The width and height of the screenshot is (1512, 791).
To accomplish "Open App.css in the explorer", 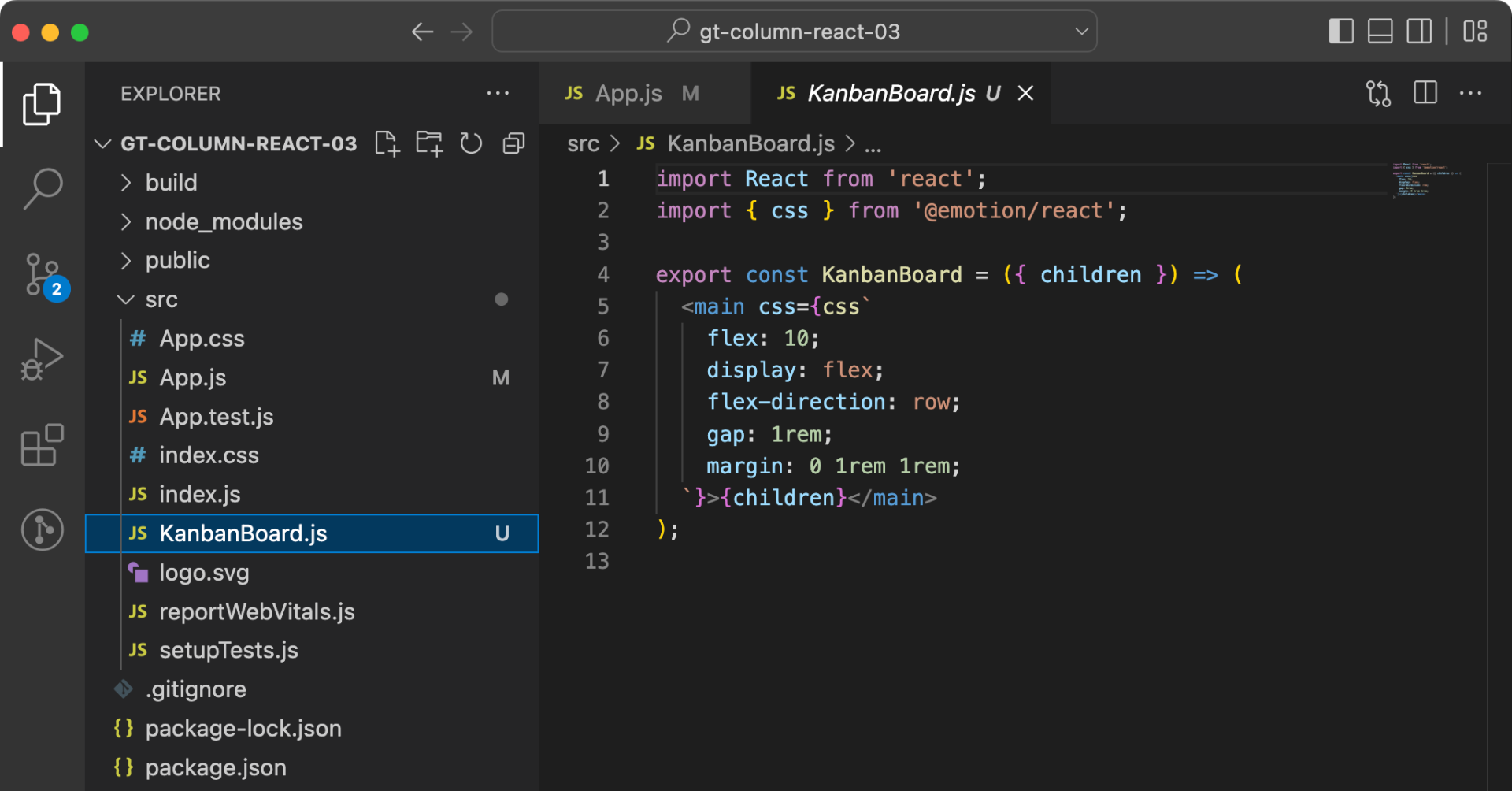I will pyautogui.click(x=312, y=339).
